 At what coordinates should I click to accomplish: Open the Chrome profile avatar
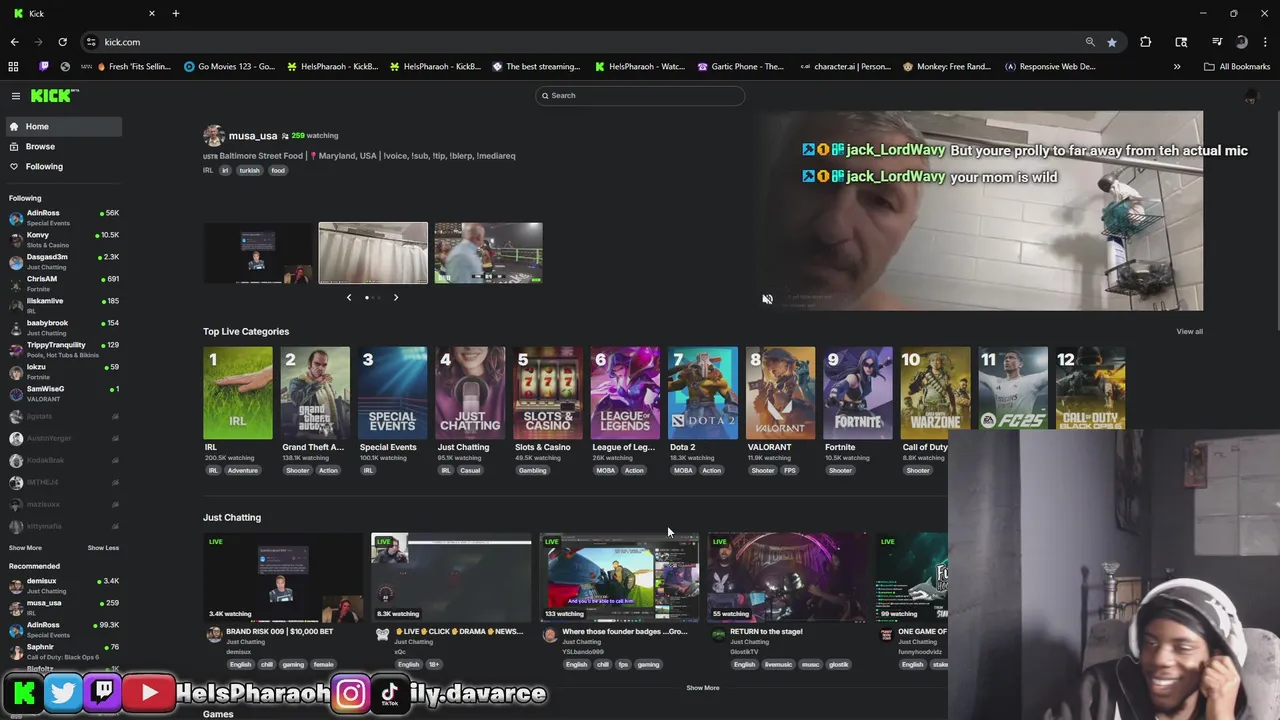(1242, 42)
